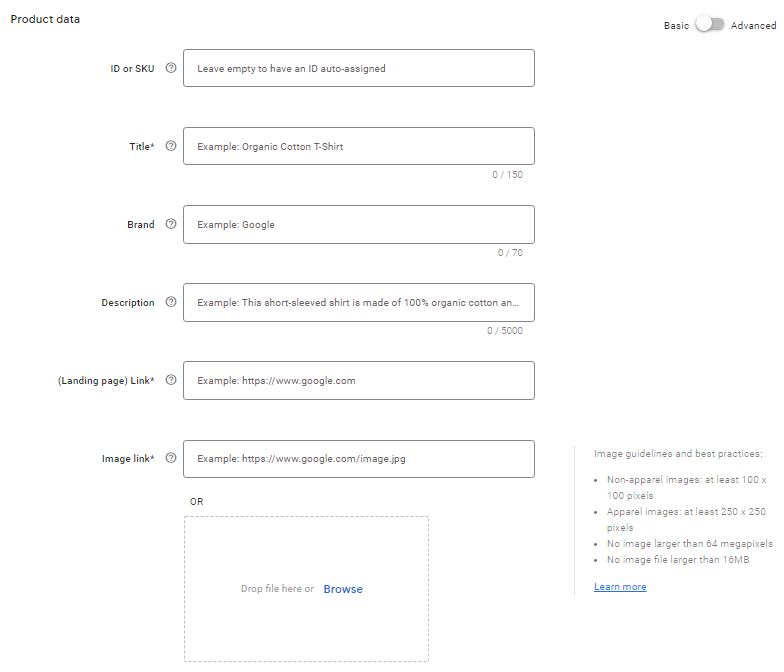
Task: Click help icon for Landing page Link
Action: coord(171,380)
